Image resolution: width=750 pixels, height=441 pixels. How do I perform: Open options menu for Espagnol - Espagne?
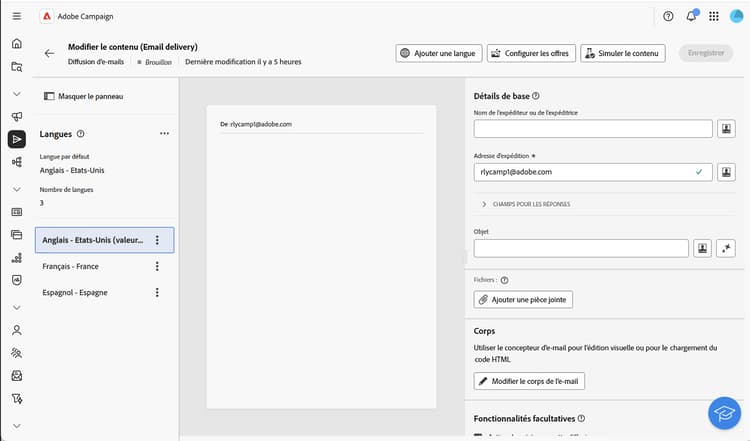point(157,292)
